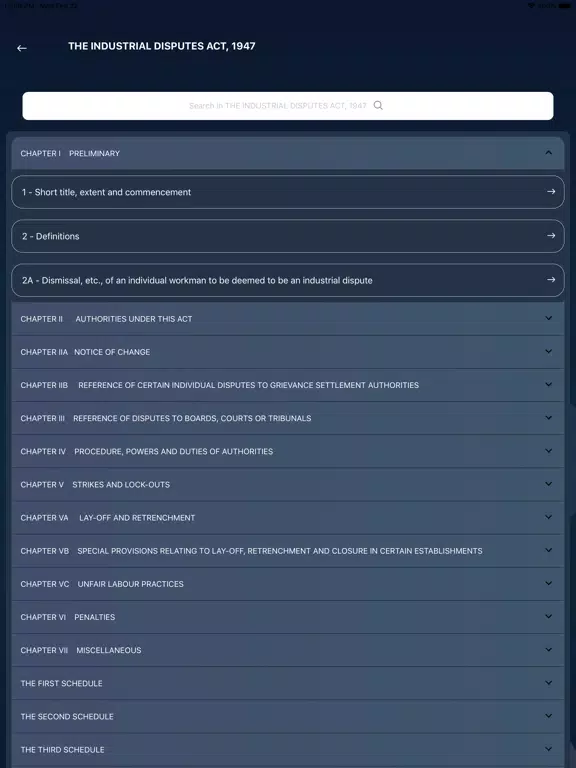Select THE SECOND SCHEDULE text

click(x=67, y=717)
